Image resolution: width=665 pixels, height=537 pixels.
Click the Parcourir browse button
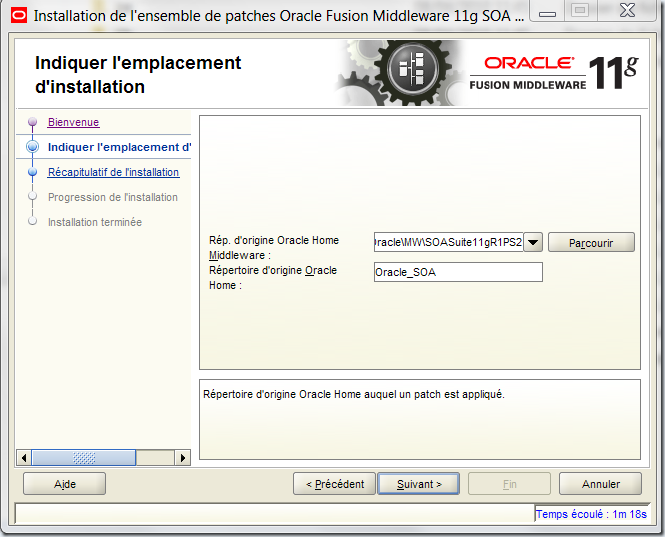pos(591,242)
